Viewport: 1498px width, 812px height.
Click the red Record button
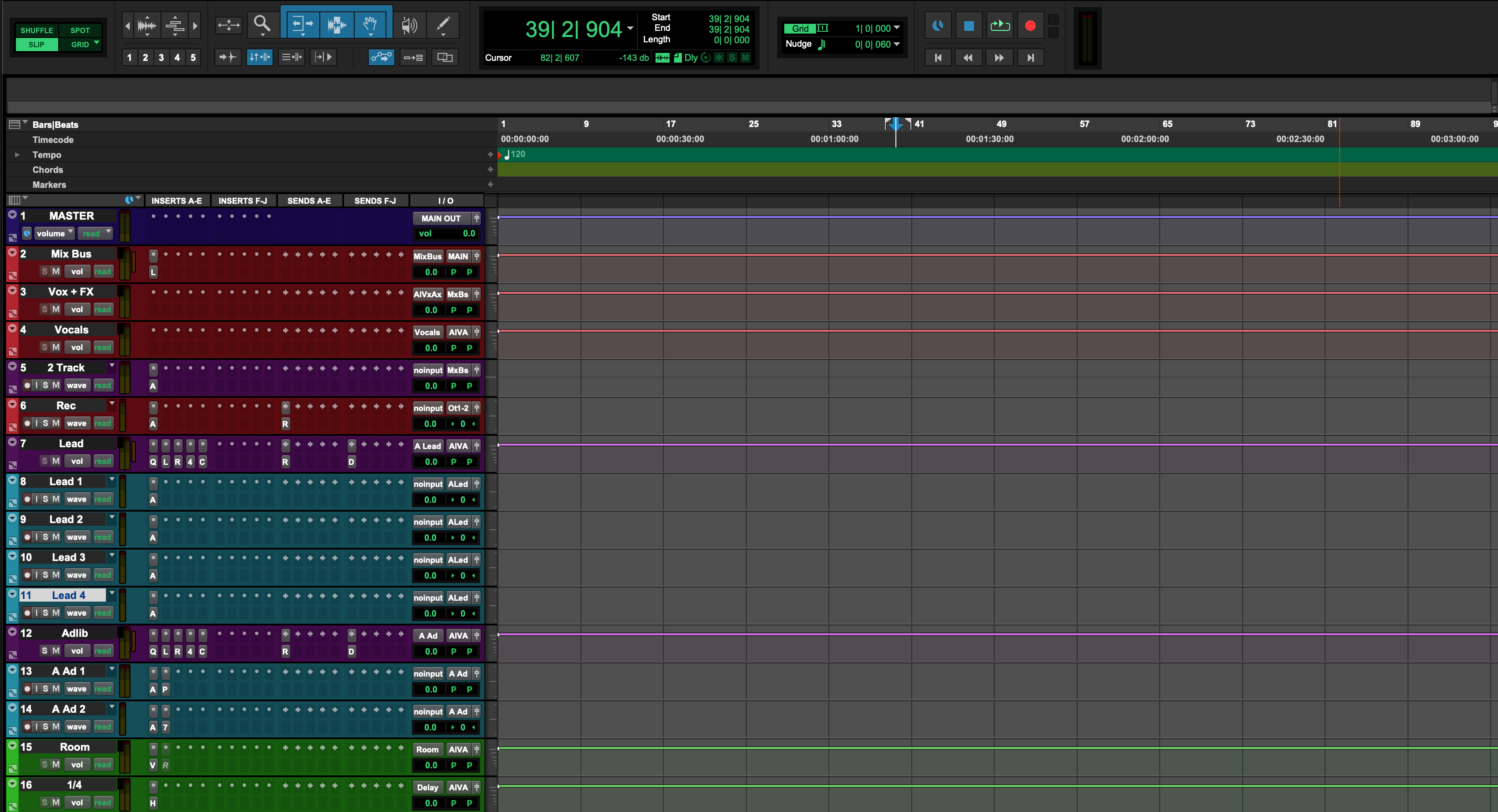point(1030,26)
